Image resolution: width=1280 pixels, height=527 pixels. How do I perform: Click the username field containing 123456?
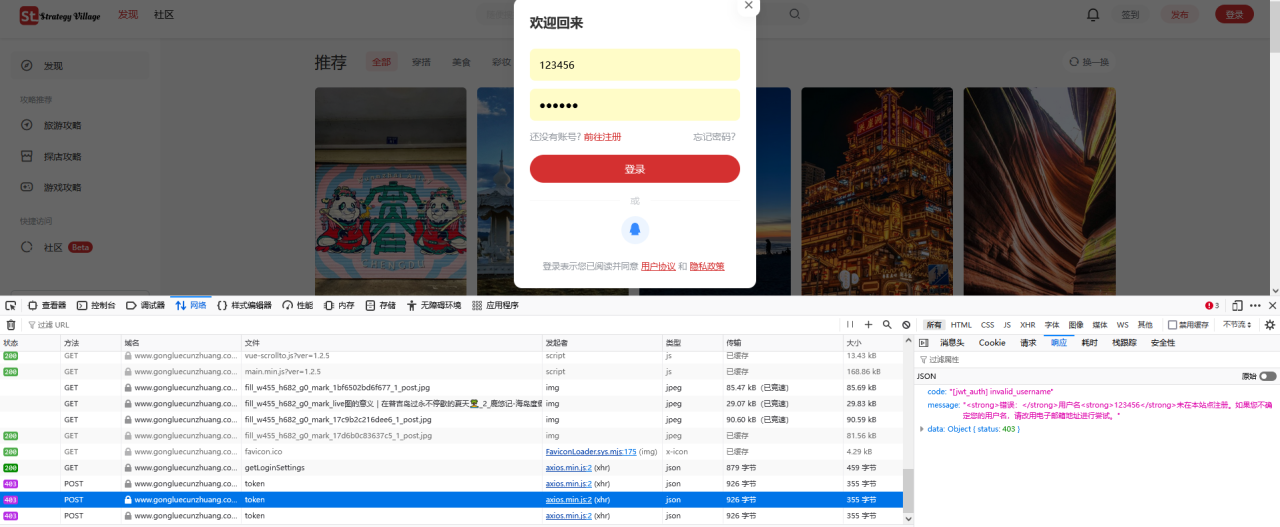point(635,65)
